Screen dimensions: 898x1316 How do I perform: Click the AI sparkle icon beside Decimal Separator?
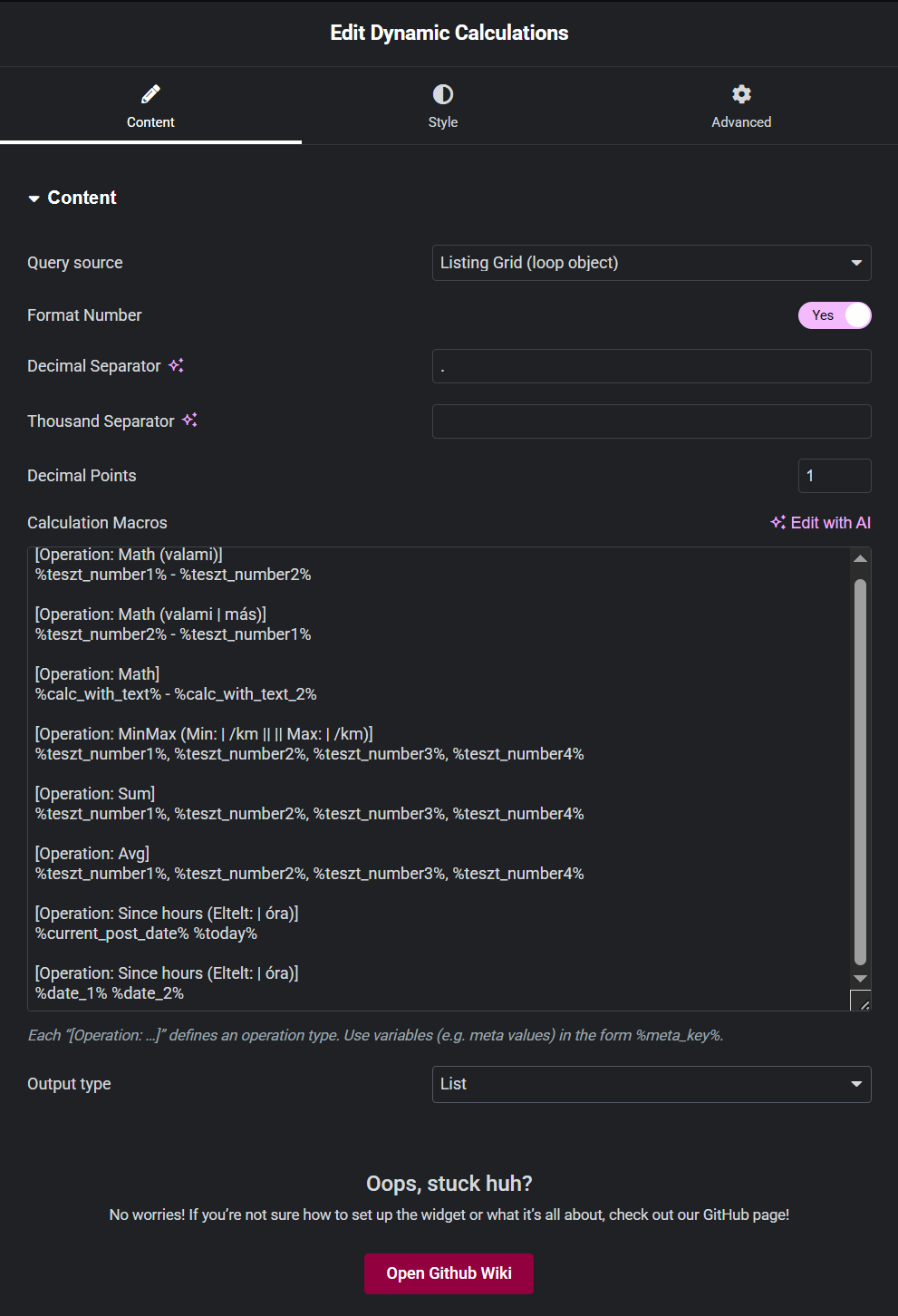pyautogui.click(x=177, y=365)
